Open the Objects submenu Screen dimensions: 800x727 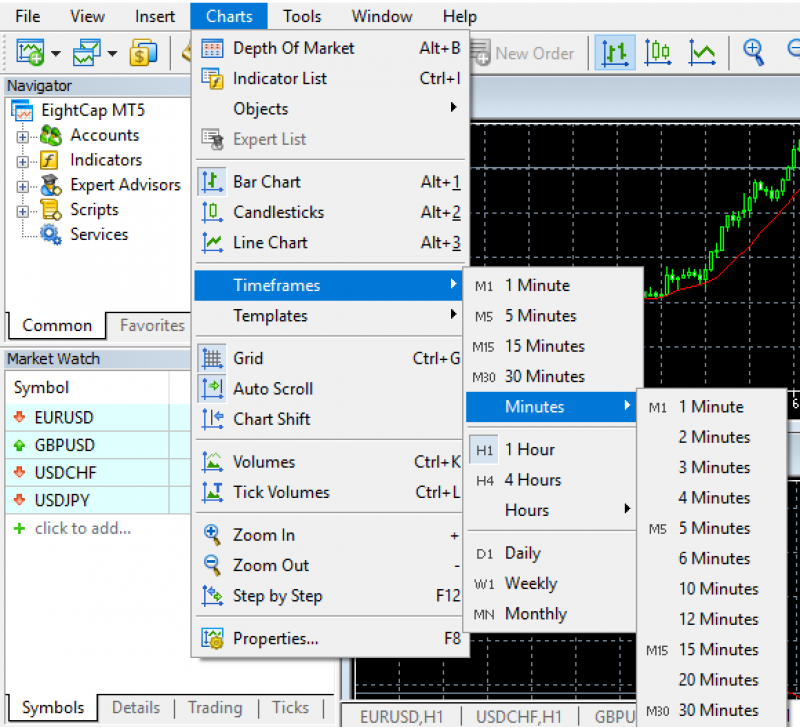[x=329, y=109]
